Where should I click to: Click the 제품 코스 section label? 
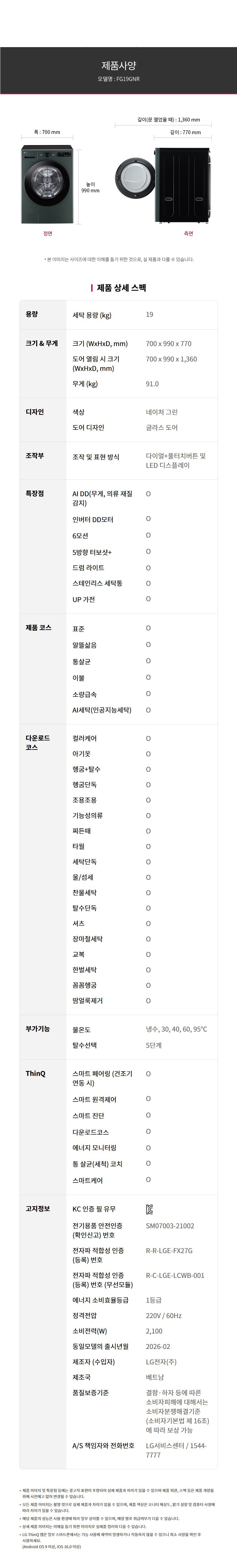(38, 628)
